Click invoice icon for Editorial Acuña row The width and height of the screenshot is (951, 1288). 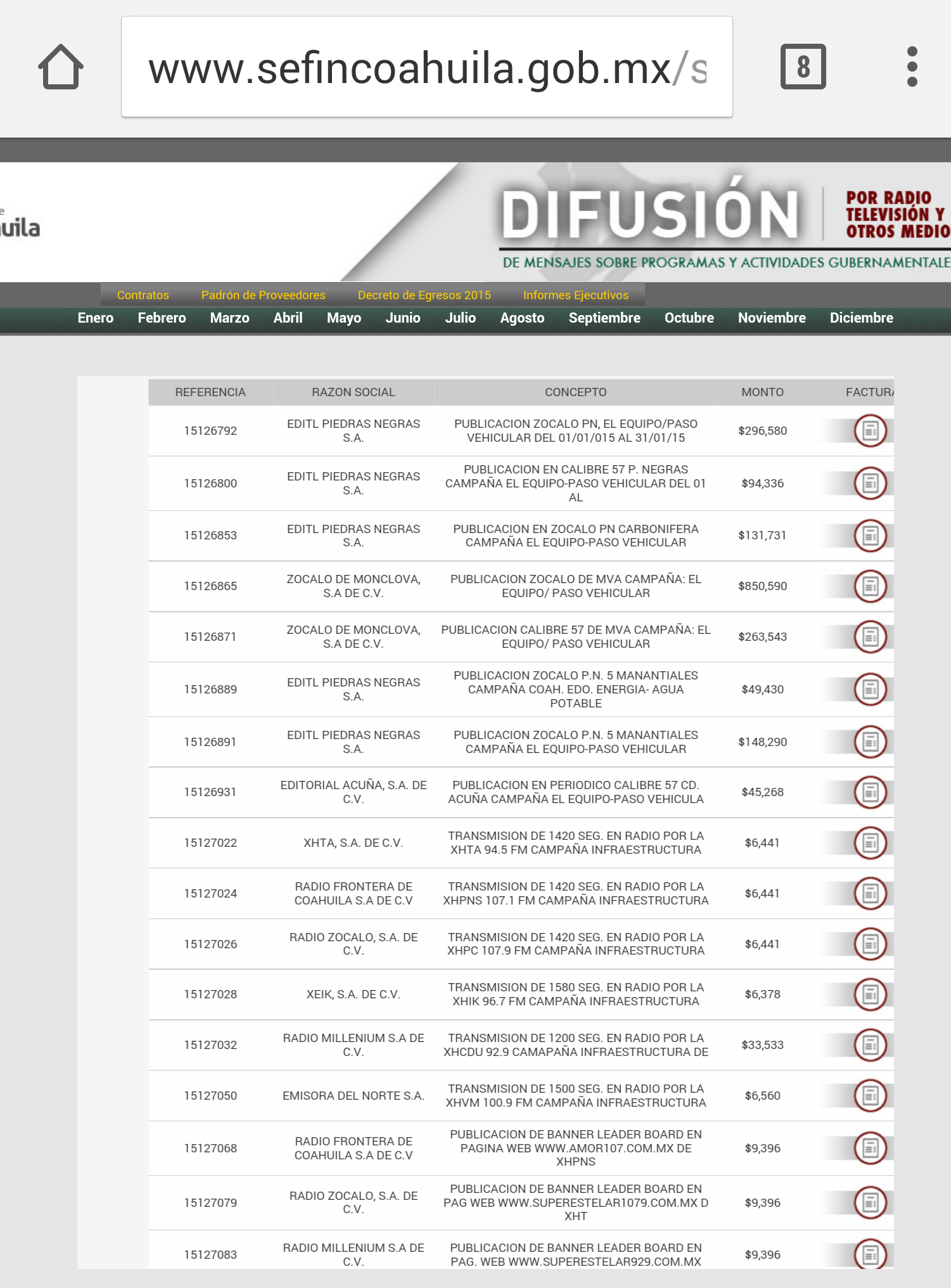point(870,792)
